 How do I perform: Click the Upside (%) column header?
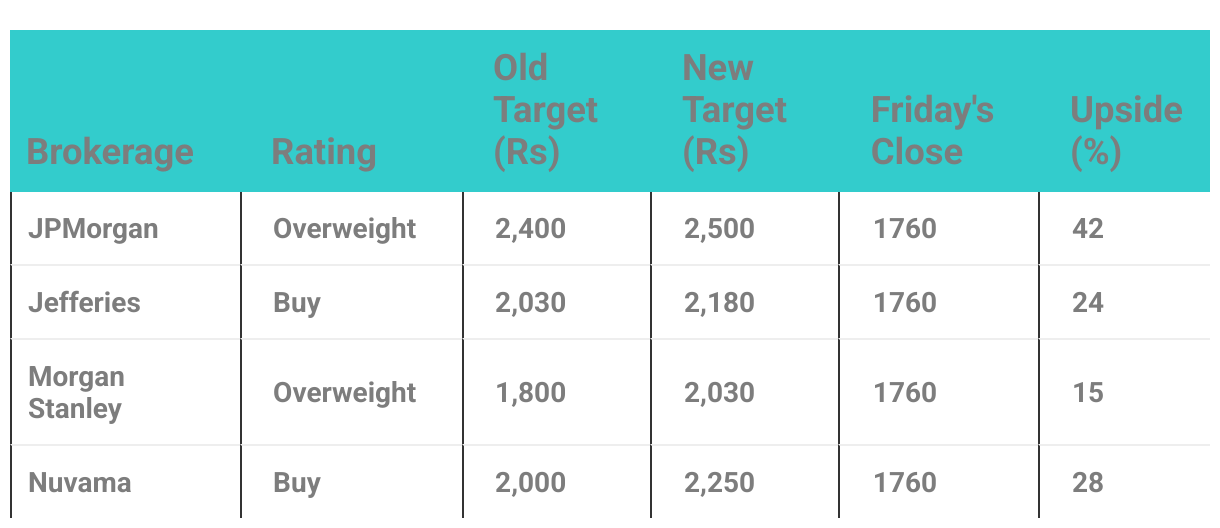(x=1126, y=131)
